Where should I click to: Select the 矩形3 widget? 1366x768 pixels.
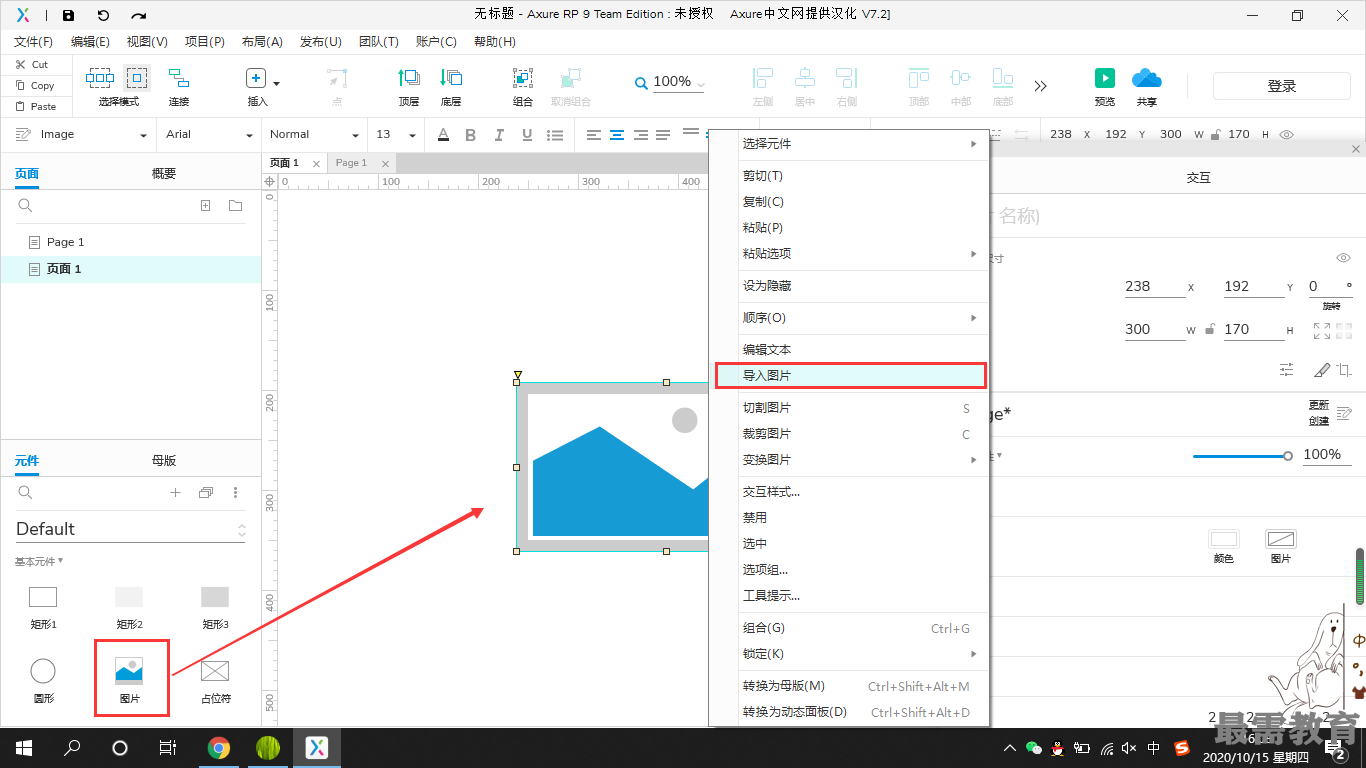click(x=215, y=608)
